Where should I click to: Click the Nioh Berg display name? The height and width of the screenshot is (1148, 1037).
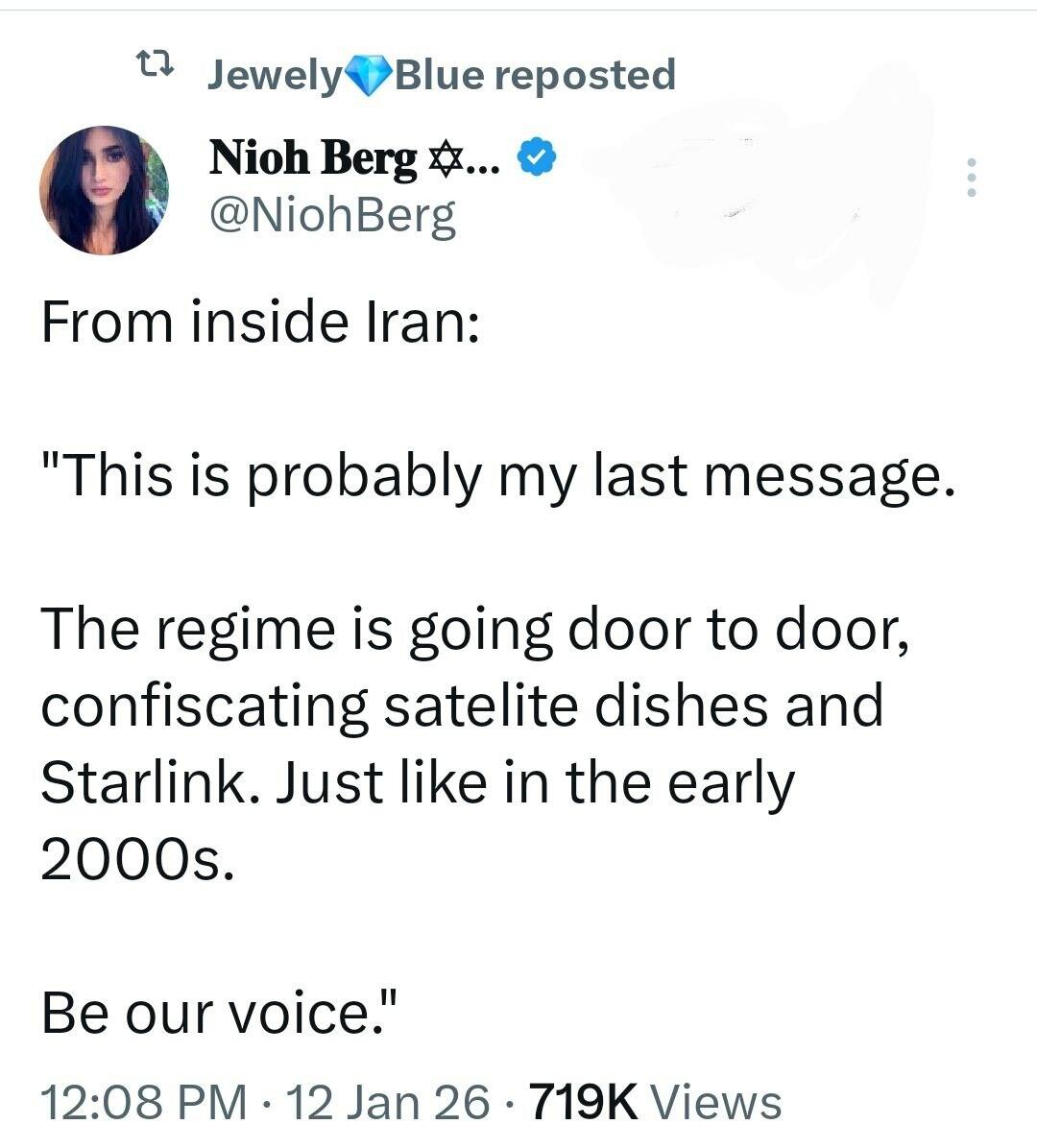click(x=313, y=156)
